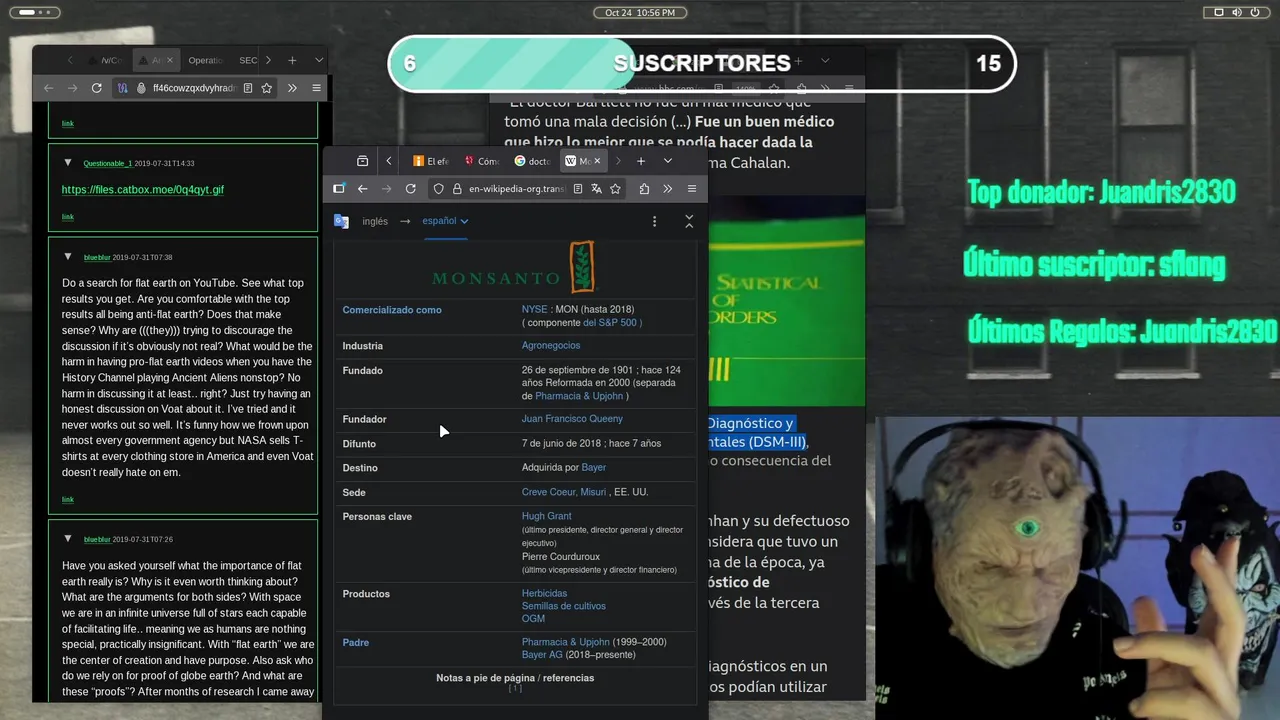Click the blue-dotted window icon beside the back arrow
Viewport: 1280px width, 720px height.
[x=339, y=188]
